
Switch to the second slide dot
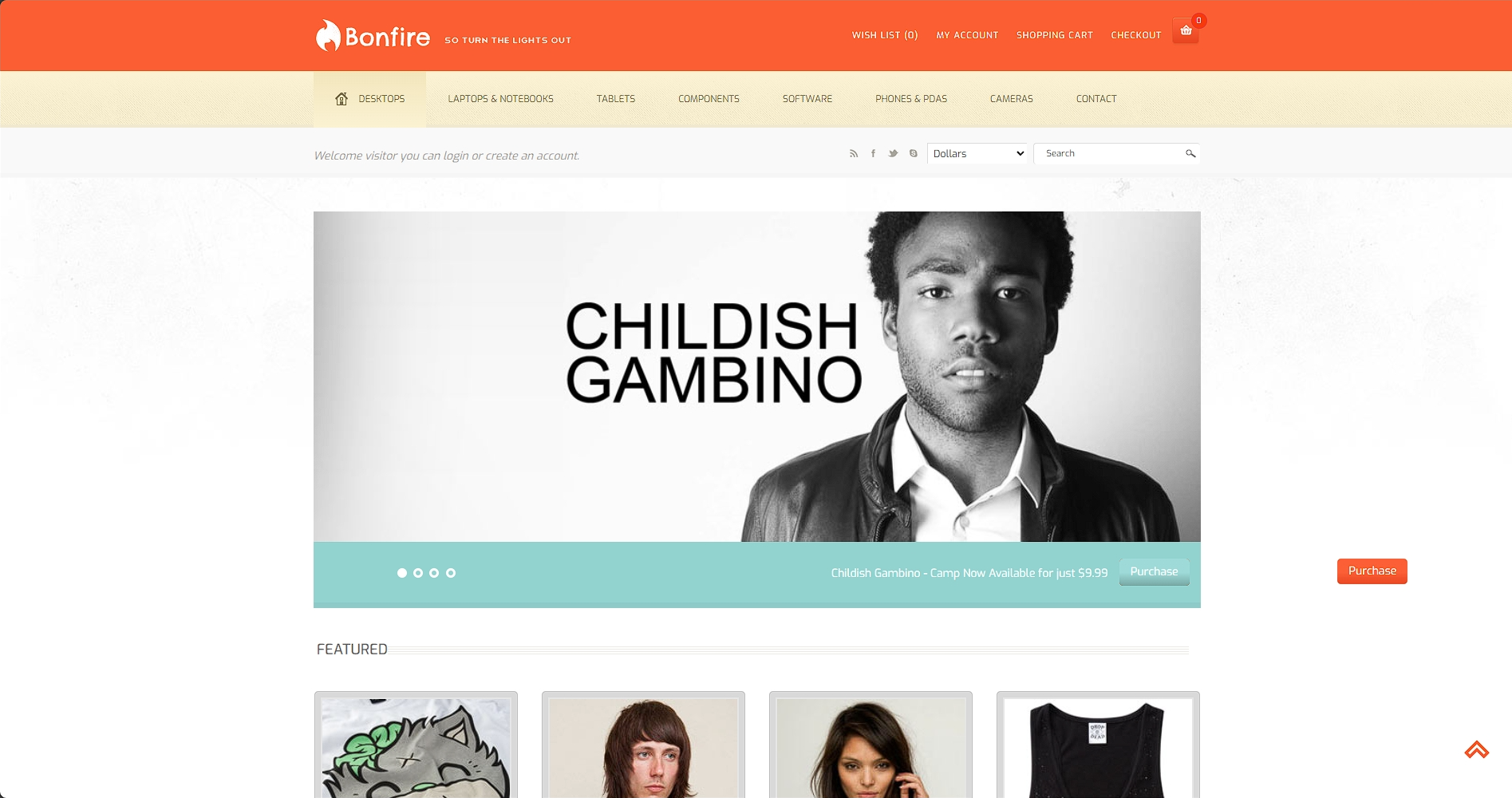tap(418, 573)
